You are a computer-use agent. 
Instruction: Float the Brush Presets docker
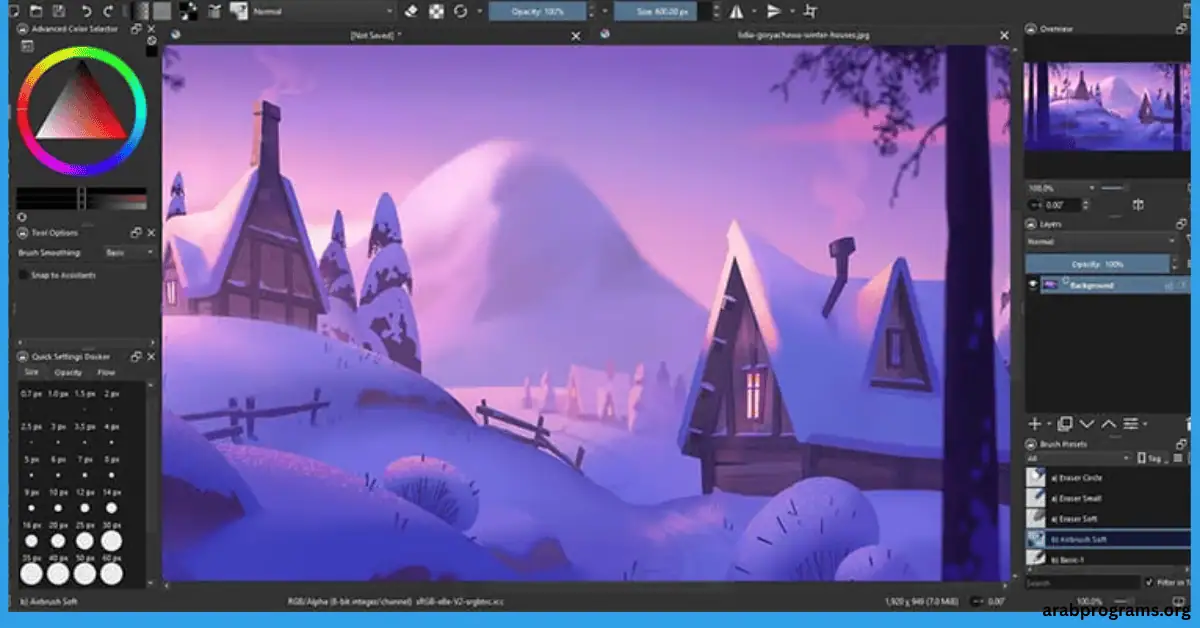tap(1181, 443)
